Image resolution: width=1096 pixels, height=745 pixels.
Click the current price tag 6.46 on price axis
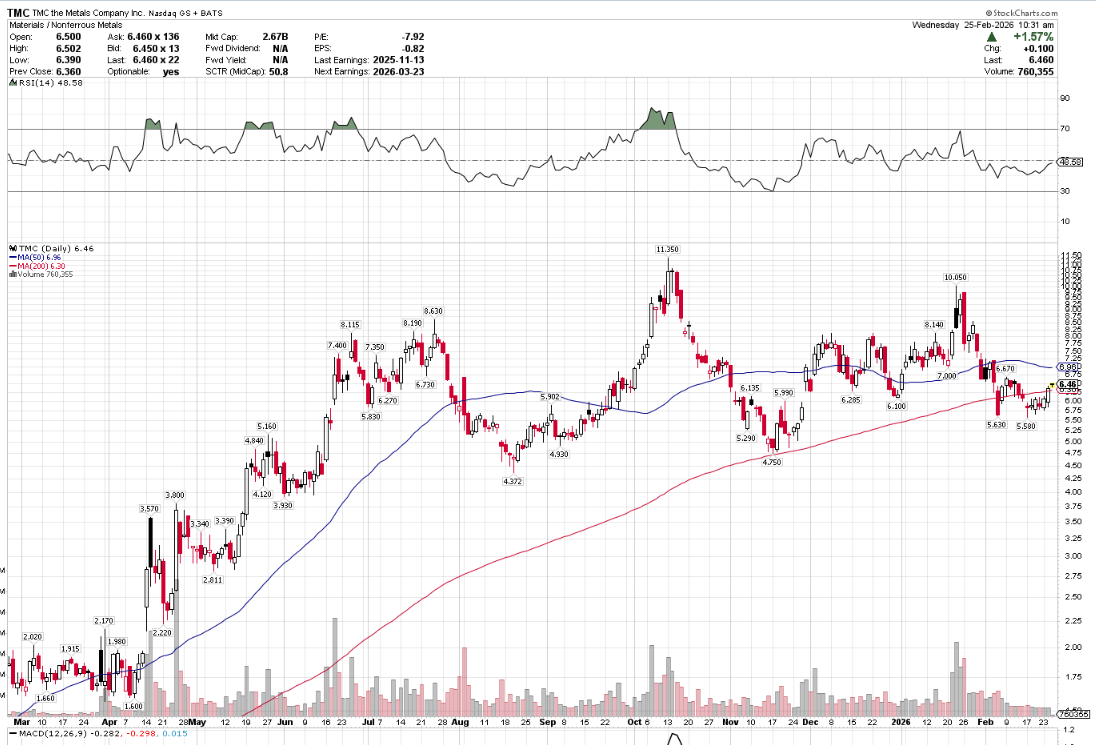1068,384
